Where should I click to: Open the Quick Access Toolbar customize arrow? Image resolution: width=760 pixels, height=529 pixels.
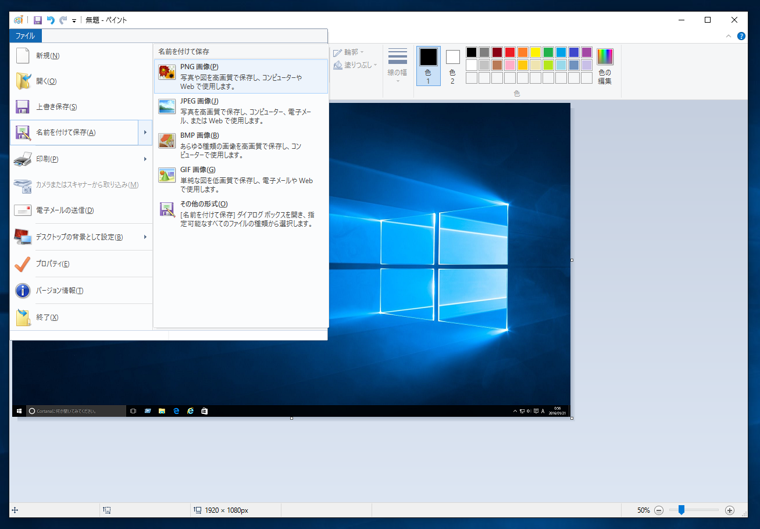[x=74, y=20]
